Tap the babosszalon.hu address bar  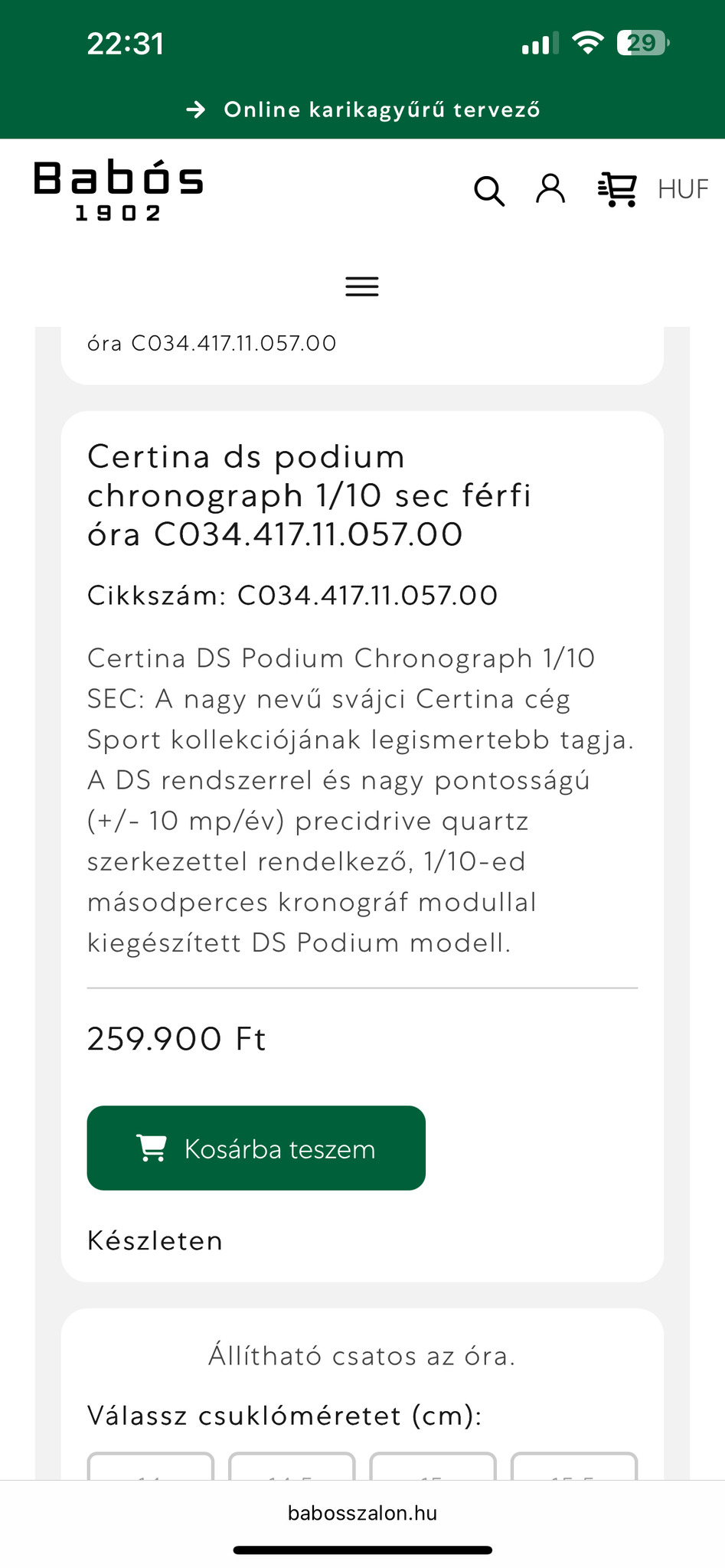click(362, 1513)
